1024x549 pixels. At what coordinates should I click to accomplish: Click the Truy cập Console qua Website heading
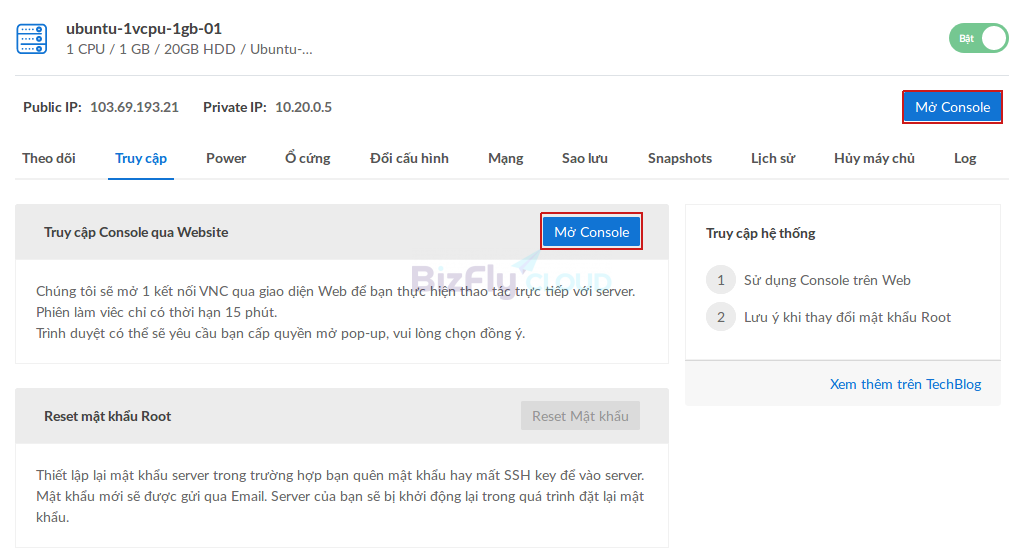pos(136,232)
